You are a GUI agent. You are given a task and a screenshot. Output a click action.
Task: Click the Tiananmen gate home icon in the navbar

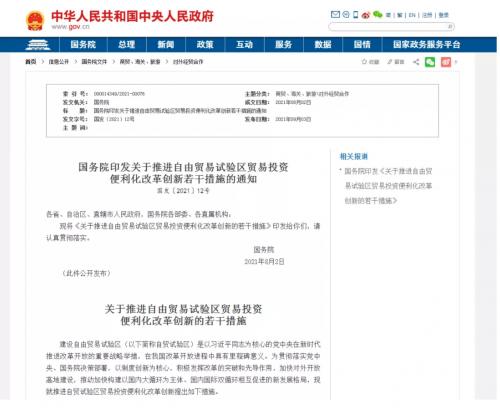tap(38, 44)
